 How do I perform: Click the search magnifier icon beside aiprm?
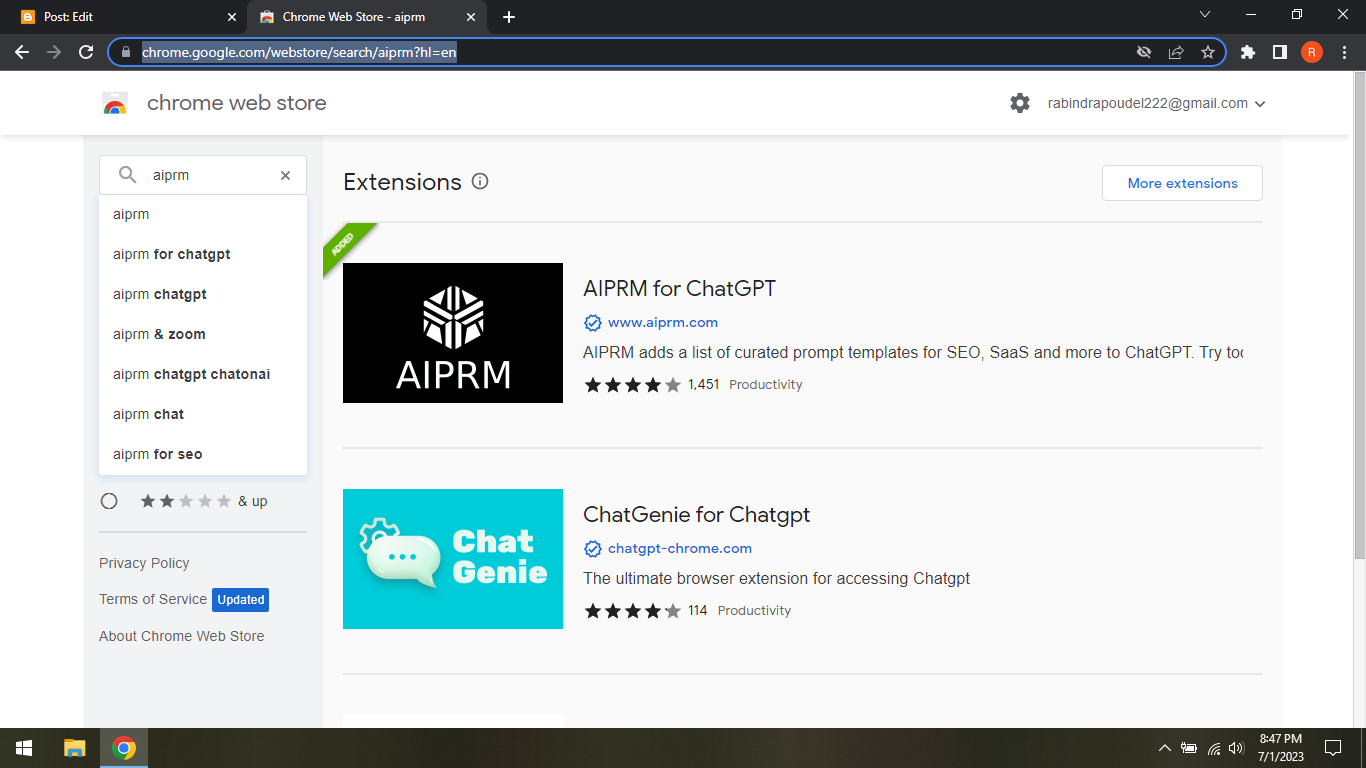[128, 175]
